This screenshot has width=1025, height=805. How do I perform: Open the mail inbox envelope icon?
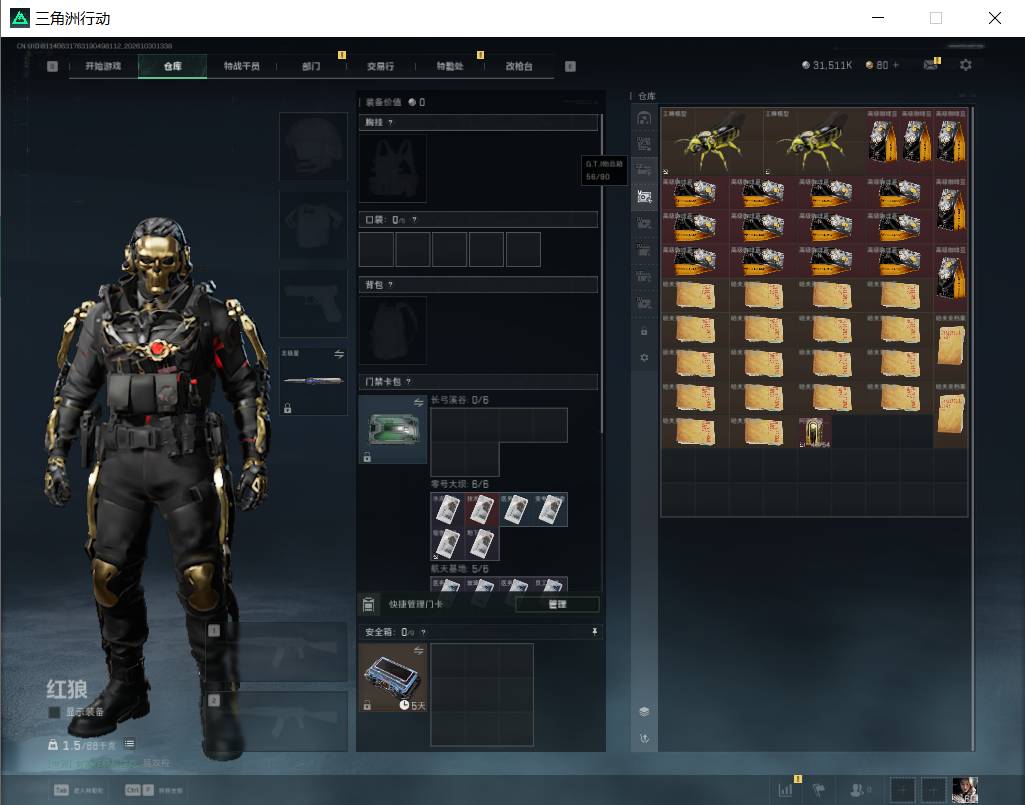click(x=930, y=65)
